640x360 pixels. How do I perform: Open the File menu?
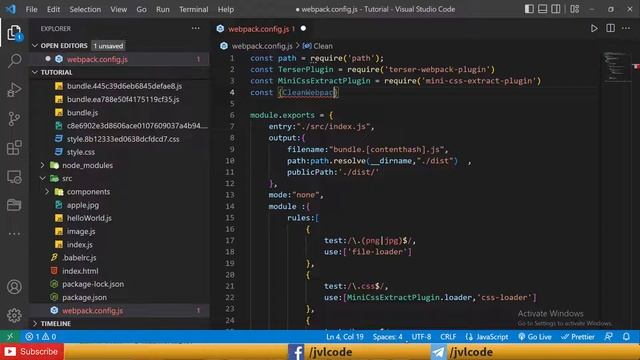pos(31,9)
